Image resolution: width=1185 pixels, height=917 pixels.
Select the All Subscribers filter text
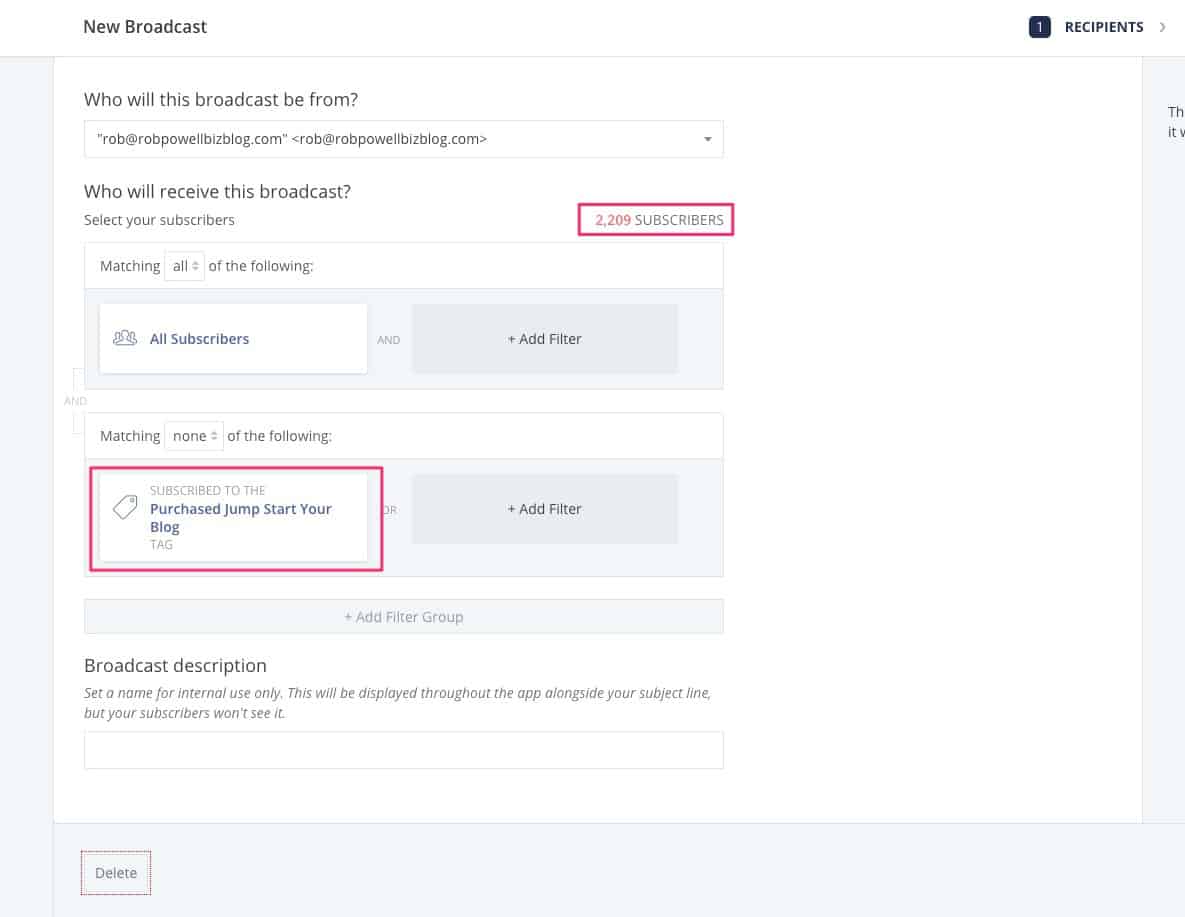click(x=199, y=339)
